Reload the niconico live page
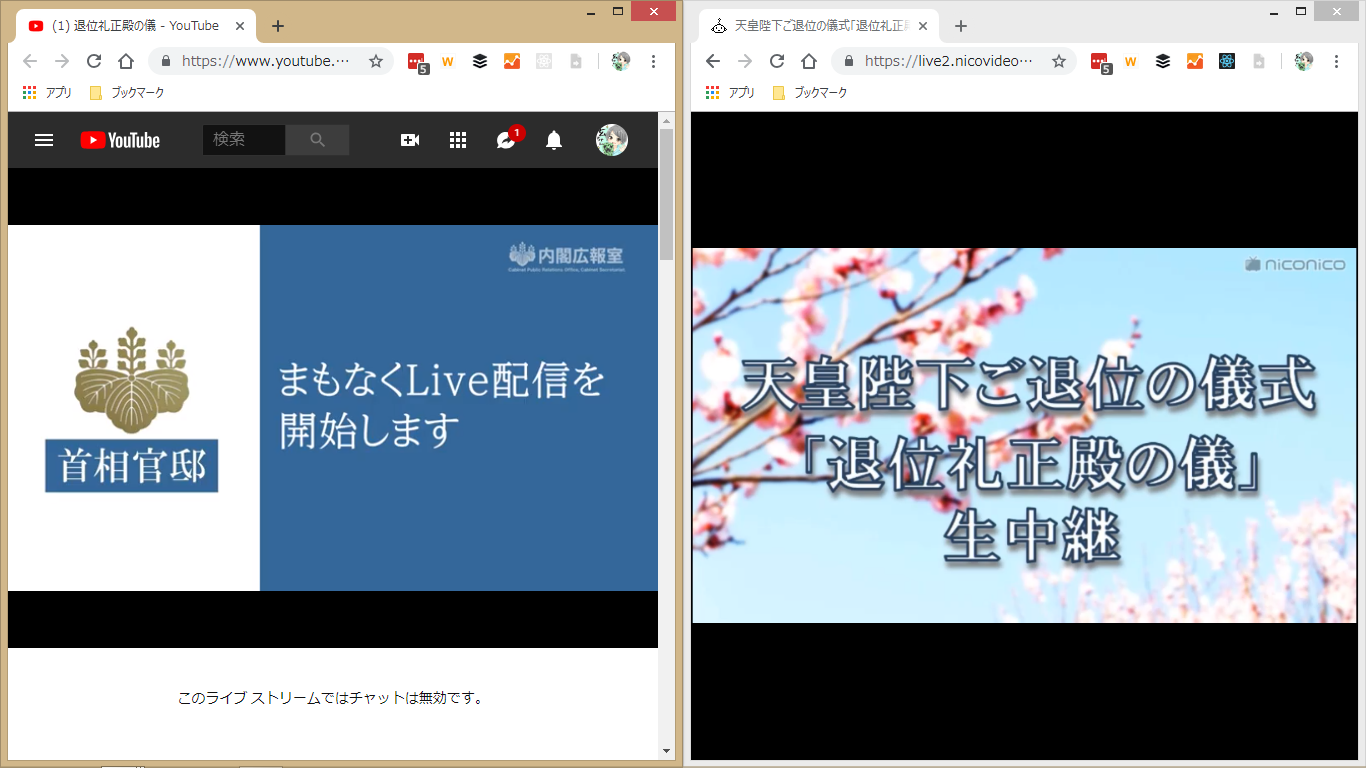 pyautogui.click(x=777, y=61)
